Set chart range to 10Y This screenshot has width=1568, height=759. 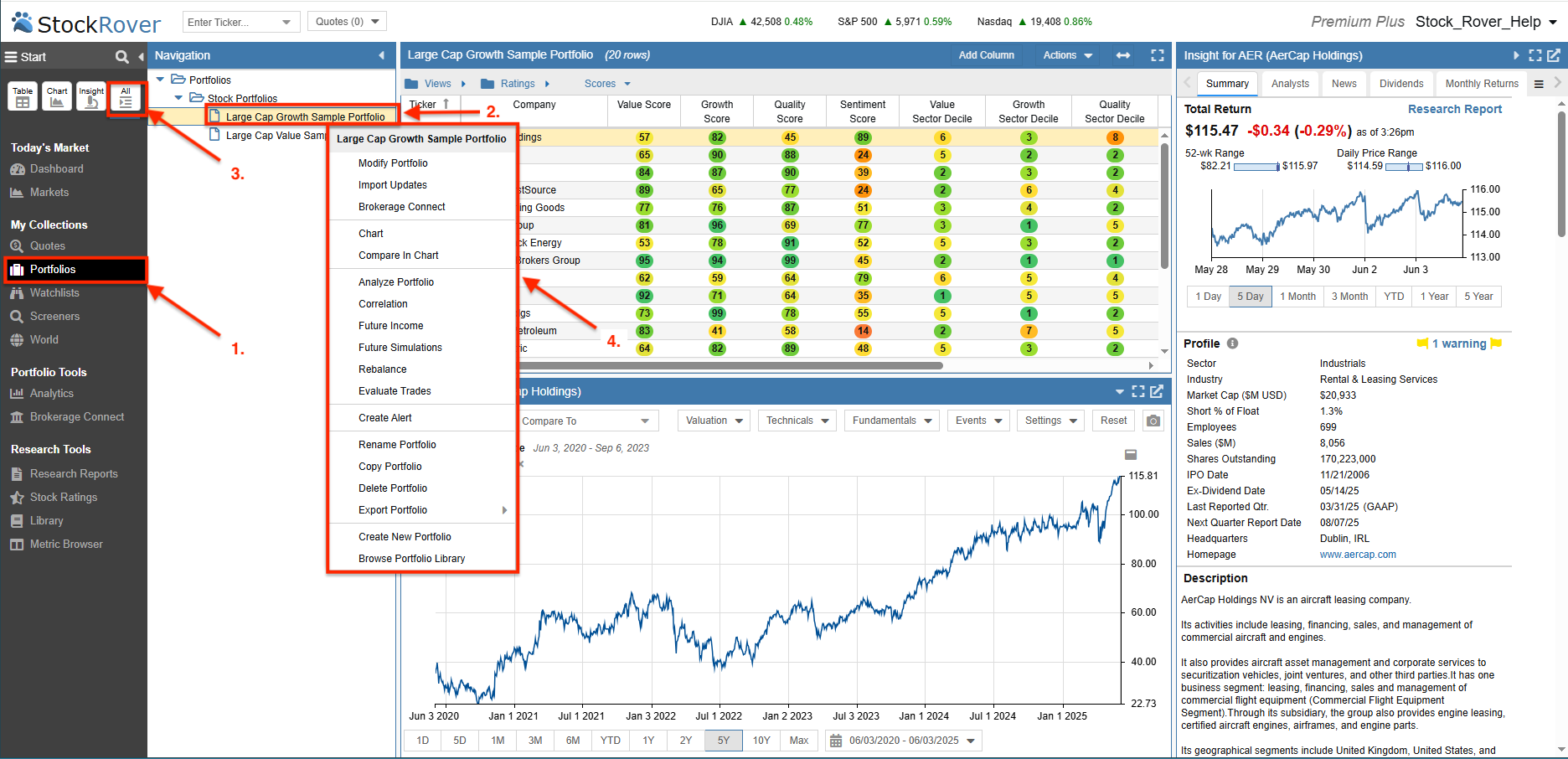tap(761, 741)
